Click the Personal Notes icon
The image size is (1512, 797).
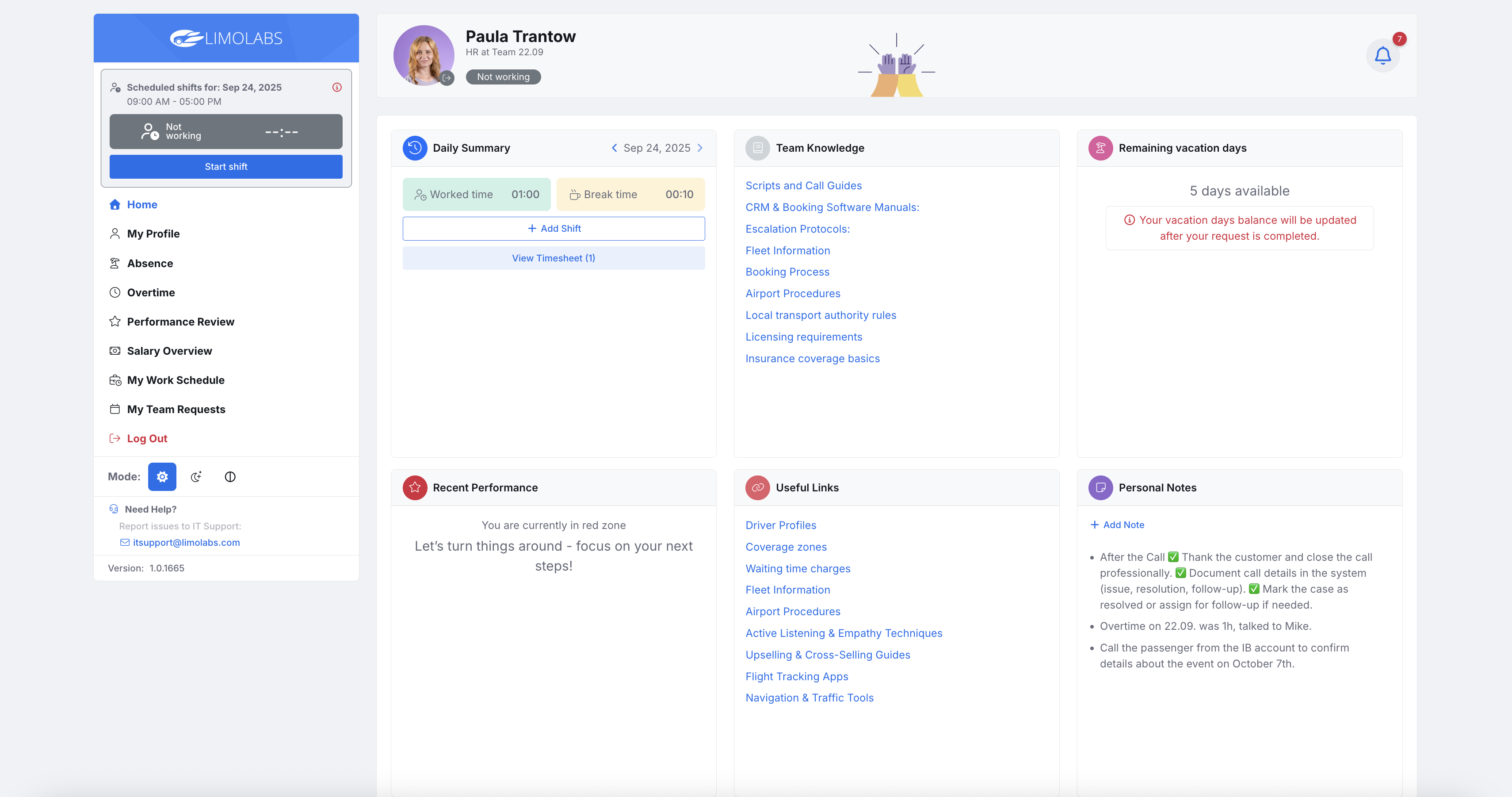1100,487
